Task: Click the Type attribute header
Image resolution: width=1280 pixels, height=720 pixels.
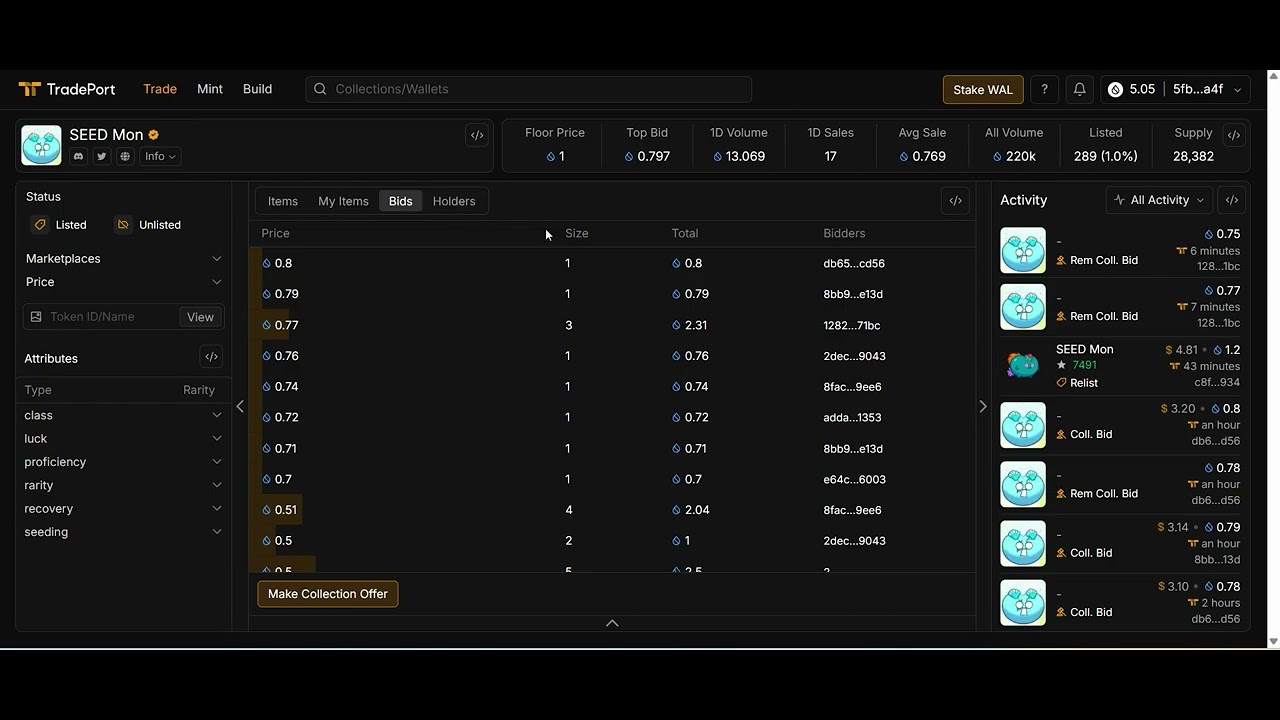Action: pos(38,390)
